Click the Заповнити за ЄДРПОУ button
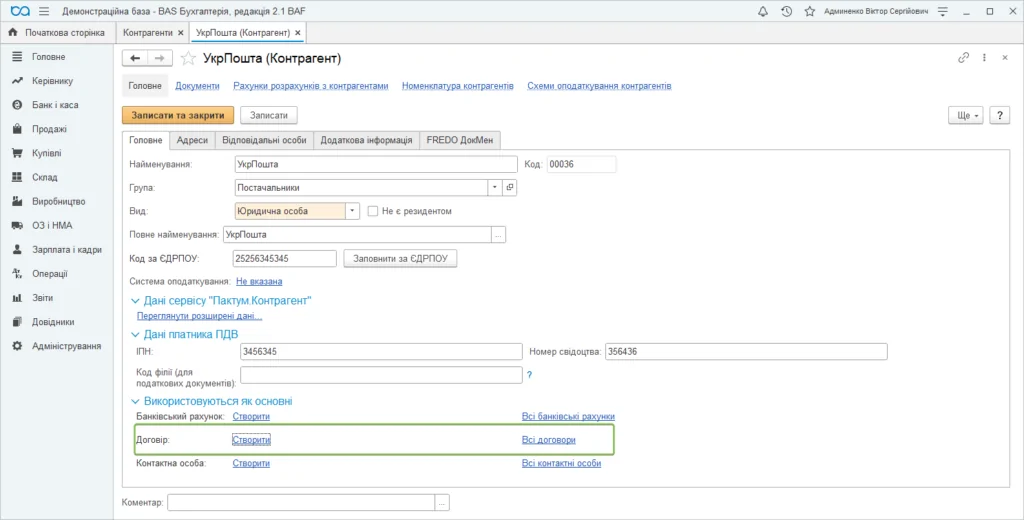 pos(400,259)
